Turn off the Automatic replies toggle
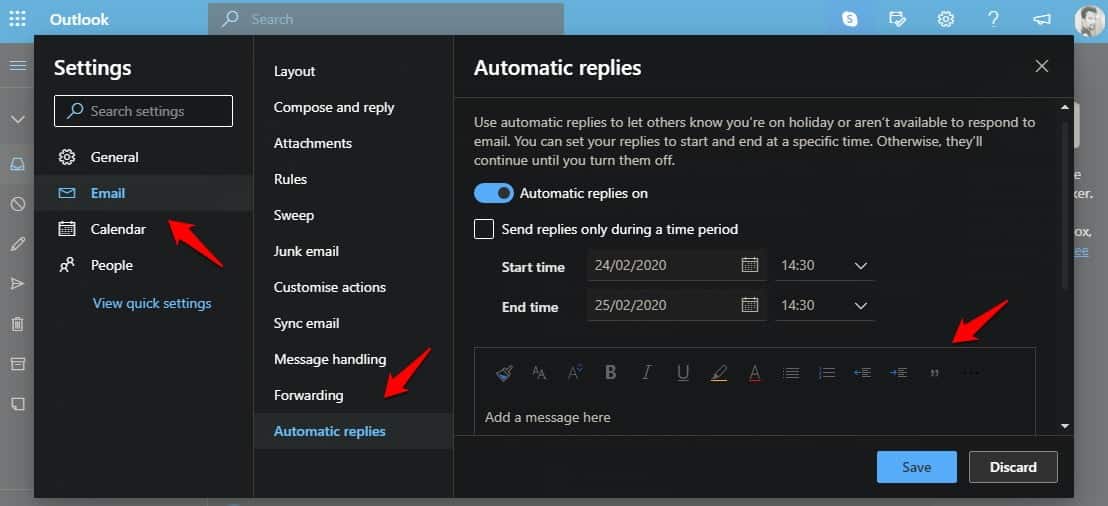Viewport: 1108px width, 506px height. click(x=493, y=193)
